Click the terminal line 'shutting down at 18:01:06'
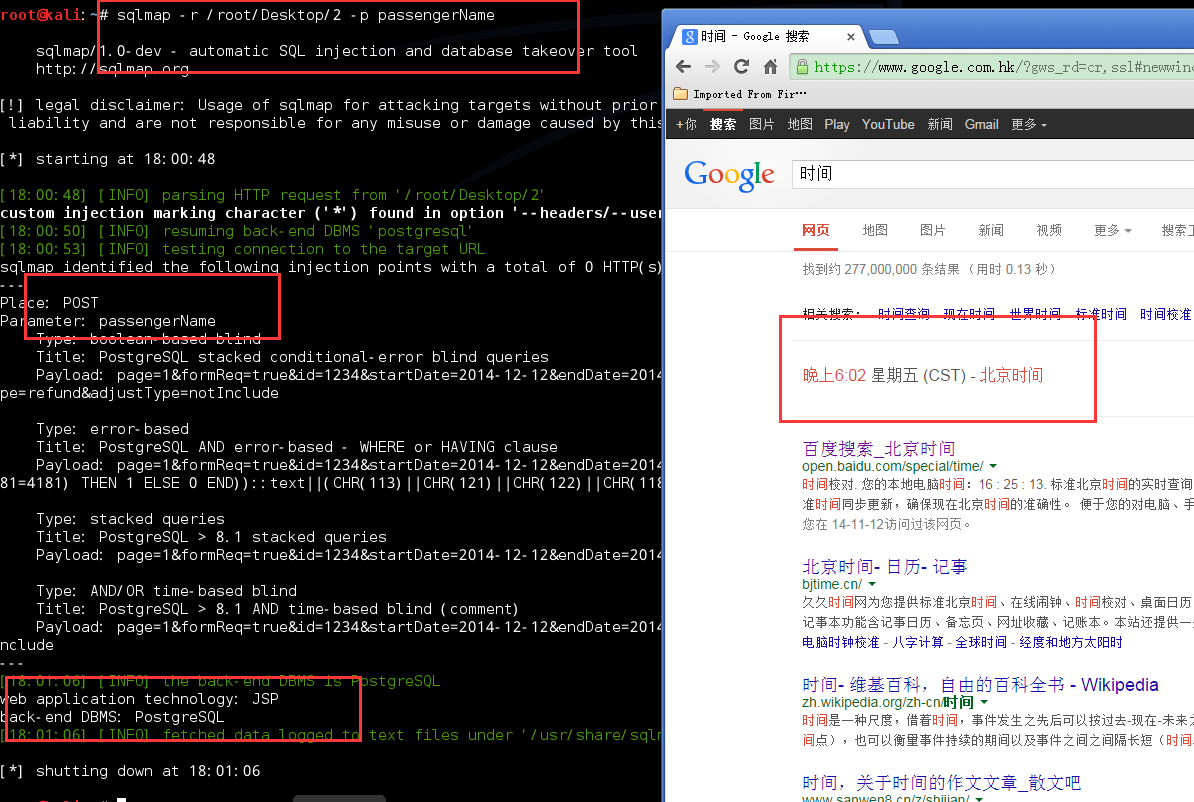The width and height of the screenshot is (1194, 802). click(130, 771)
